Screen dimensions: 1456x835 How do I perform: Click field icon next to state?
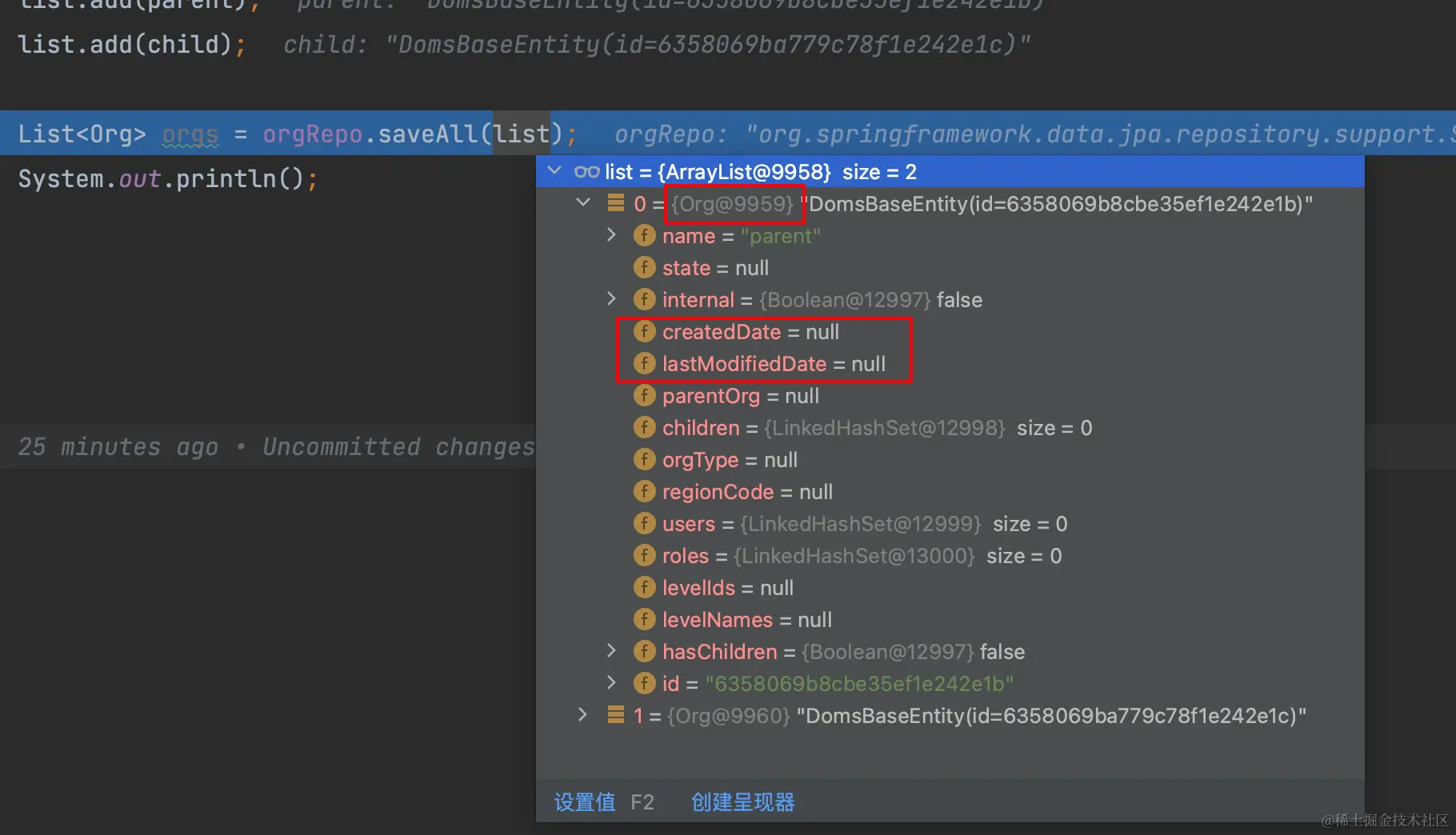[x=644, y=267]
